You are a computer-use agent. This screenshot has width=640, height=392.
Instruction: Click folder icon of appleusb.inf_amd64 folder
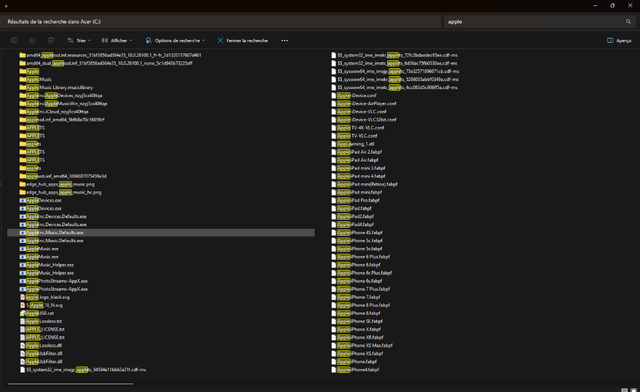pos(22,176)
